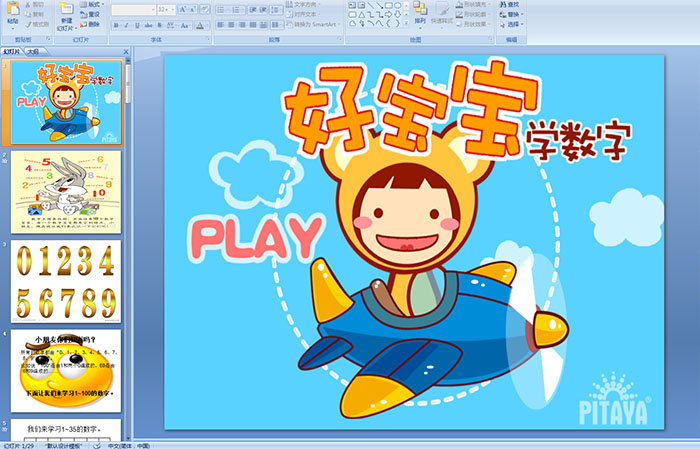This screenshot has height=449, width=700.
Task: Click Shape Effects (形状效果)
Action: (x=472, y=24)
